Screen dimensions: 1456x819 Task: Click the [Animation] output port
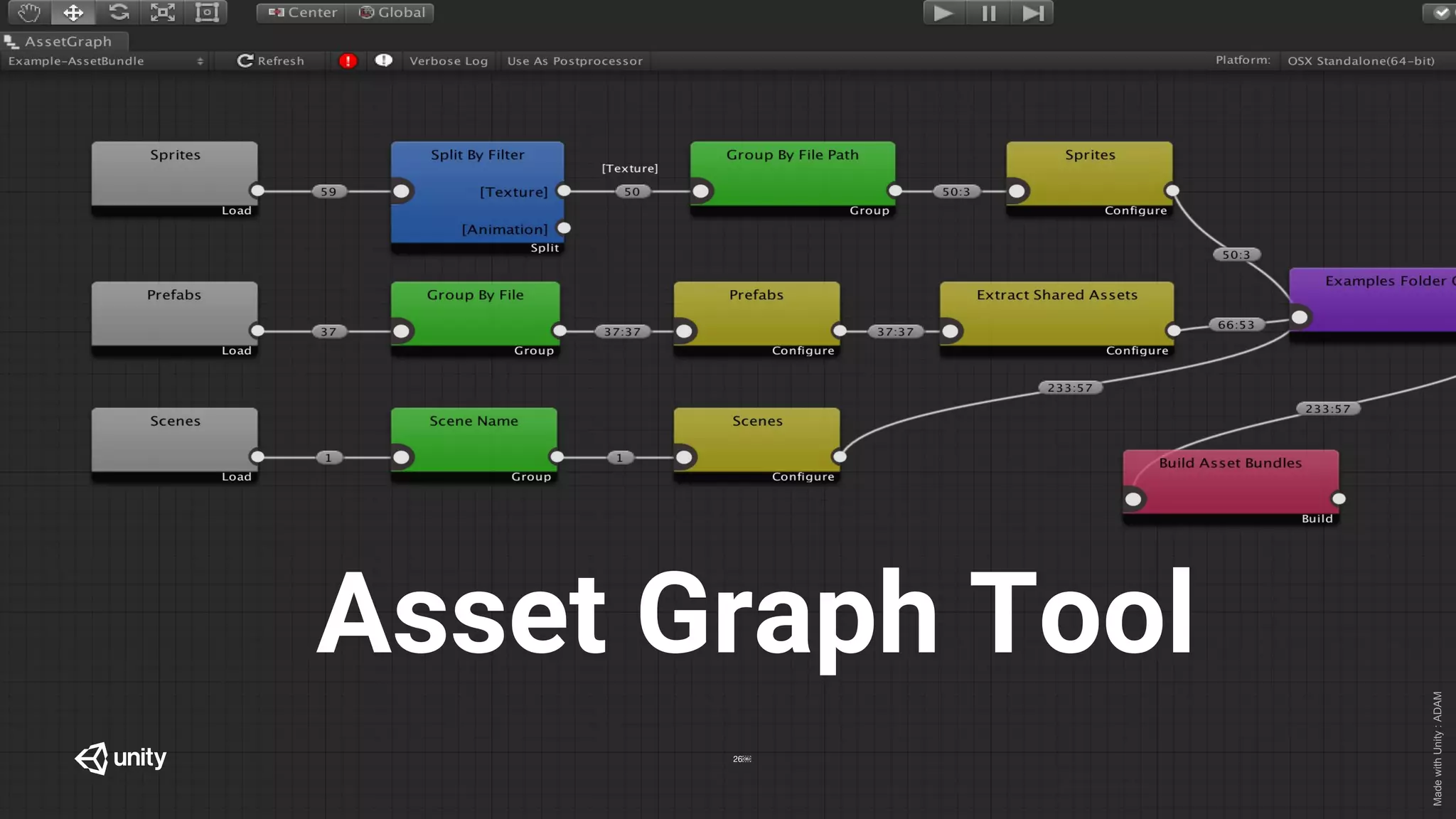pos(564,228)
